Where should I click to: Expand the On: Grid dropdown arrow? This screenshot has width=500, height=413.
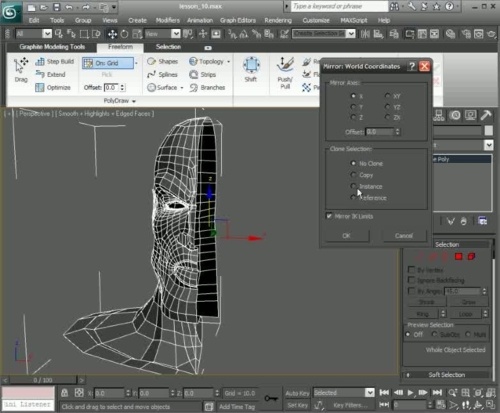pyautogui.click(x=136, y=63)
